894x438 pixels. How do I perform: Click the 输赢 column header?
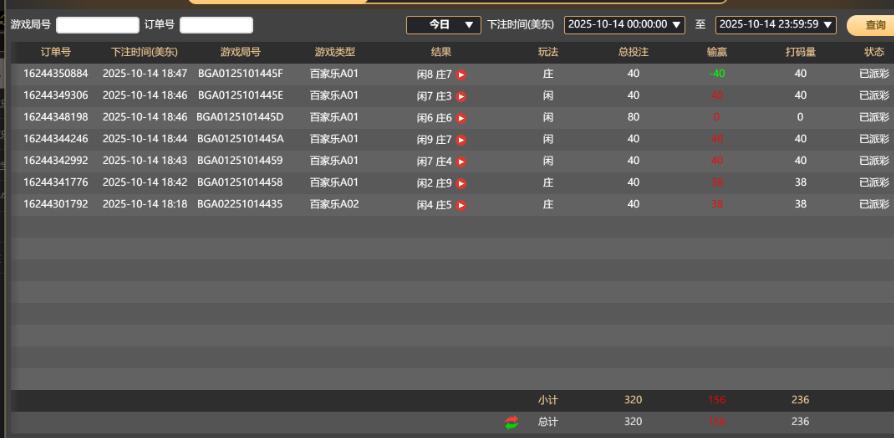point(717,51)
